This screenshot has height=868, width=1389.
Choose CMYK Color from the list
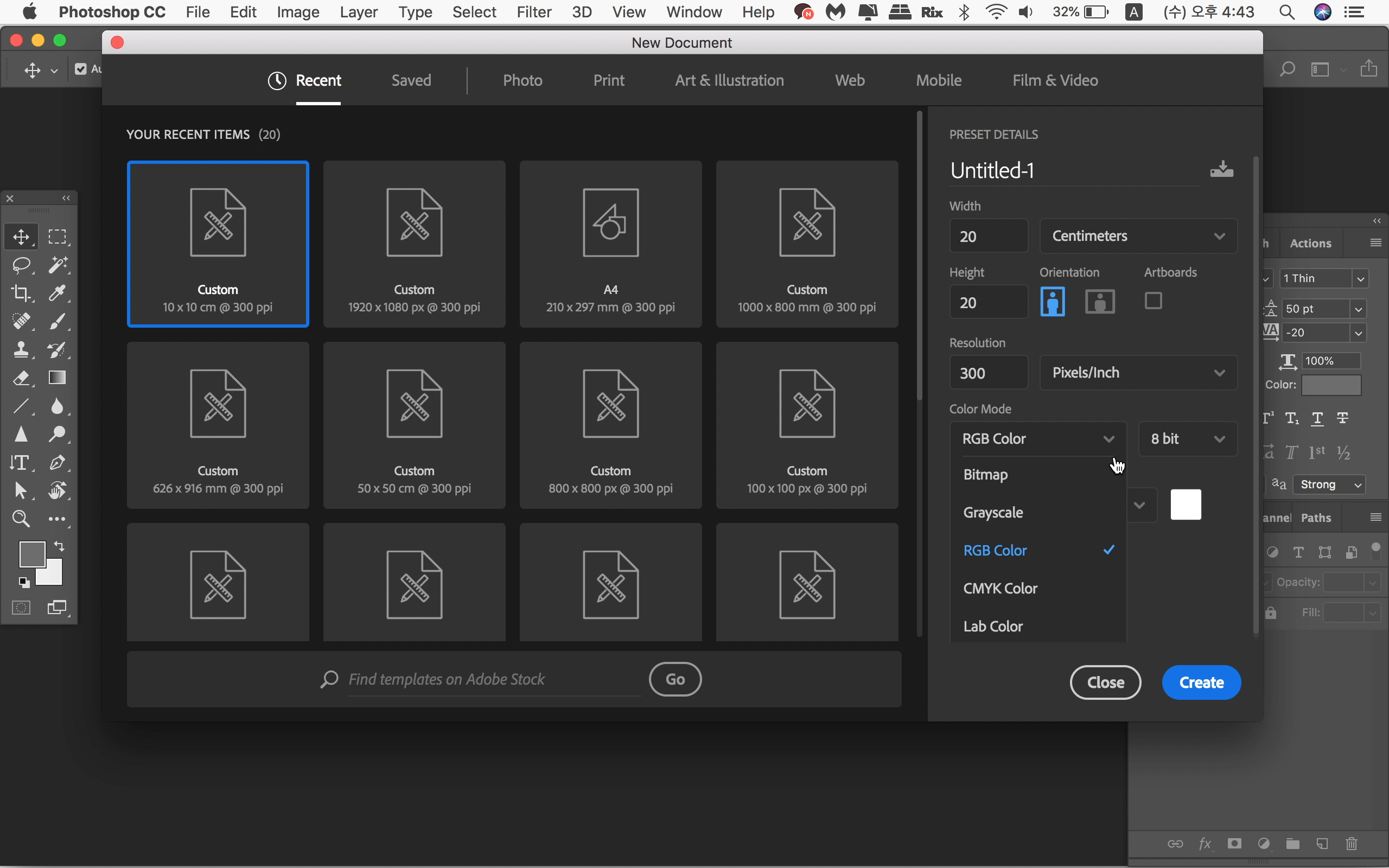tap(1001, 589)
